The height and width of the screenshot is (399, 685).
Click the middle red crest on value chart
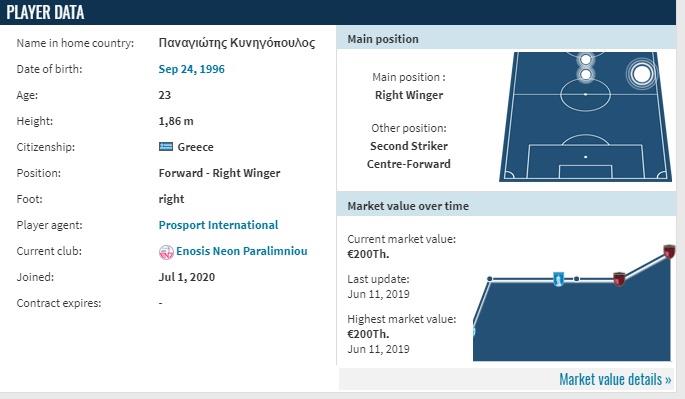tap(619, 278)
